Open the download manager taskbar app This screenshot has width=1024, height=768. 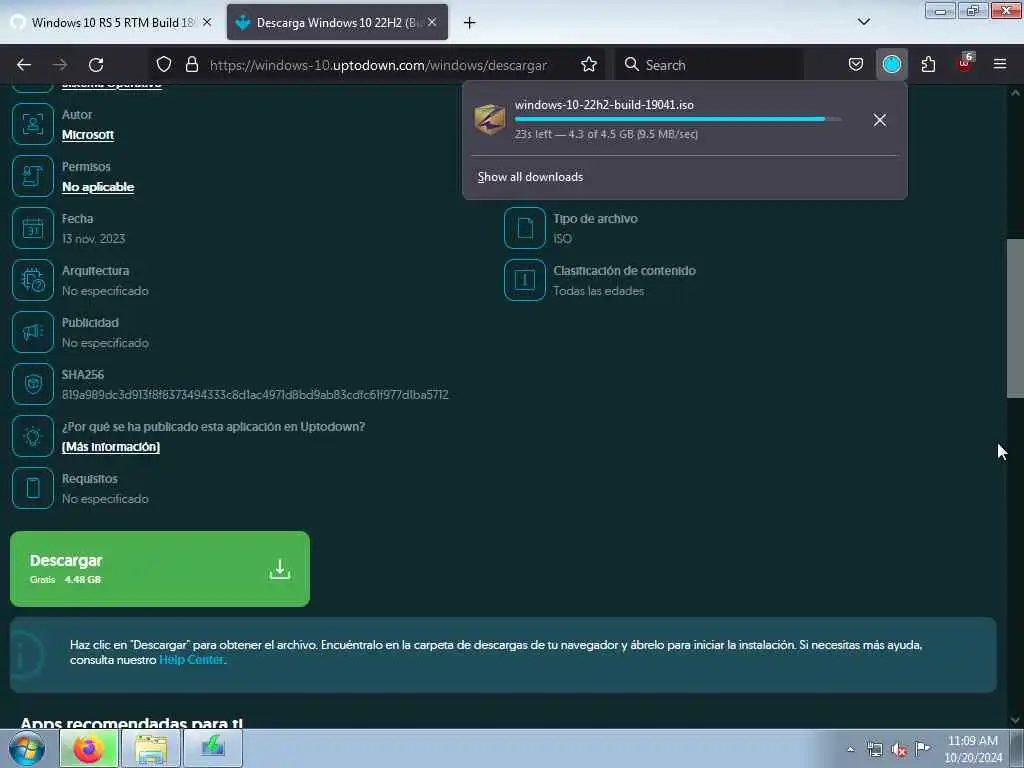[x=213, y=748]
